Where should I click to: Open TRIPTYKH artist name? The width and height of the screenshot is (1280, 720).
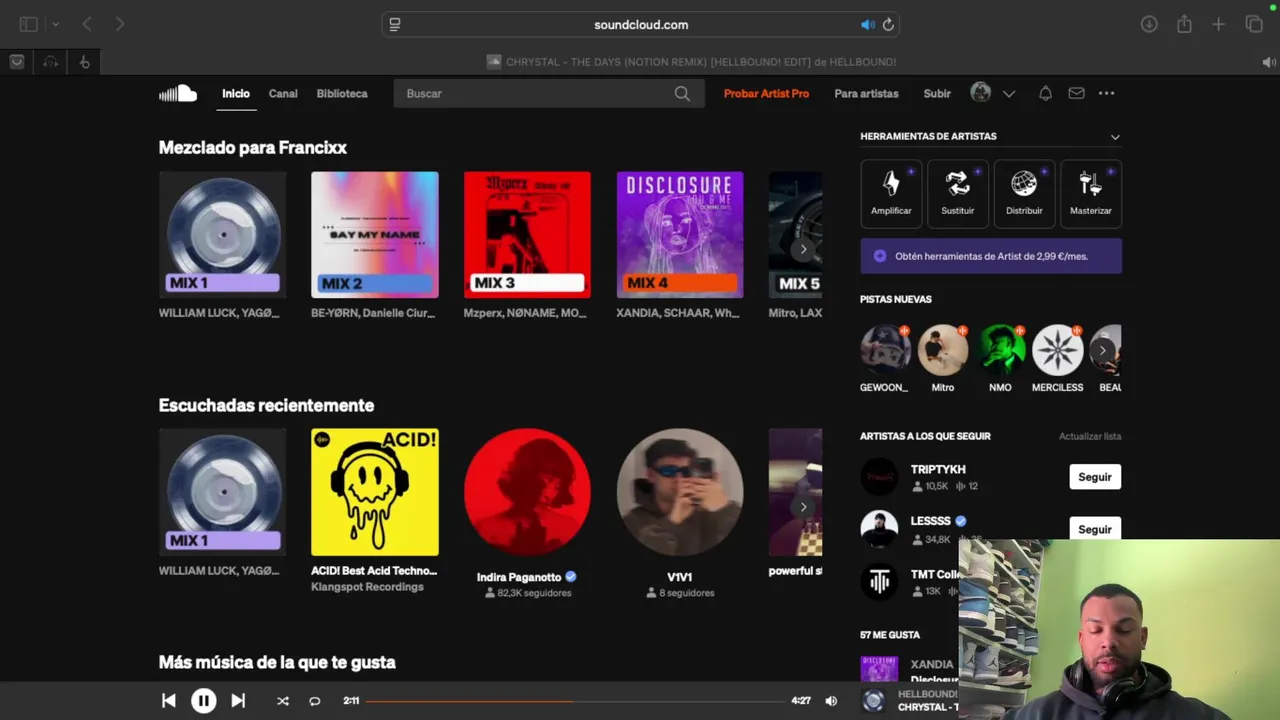point(938,469)
